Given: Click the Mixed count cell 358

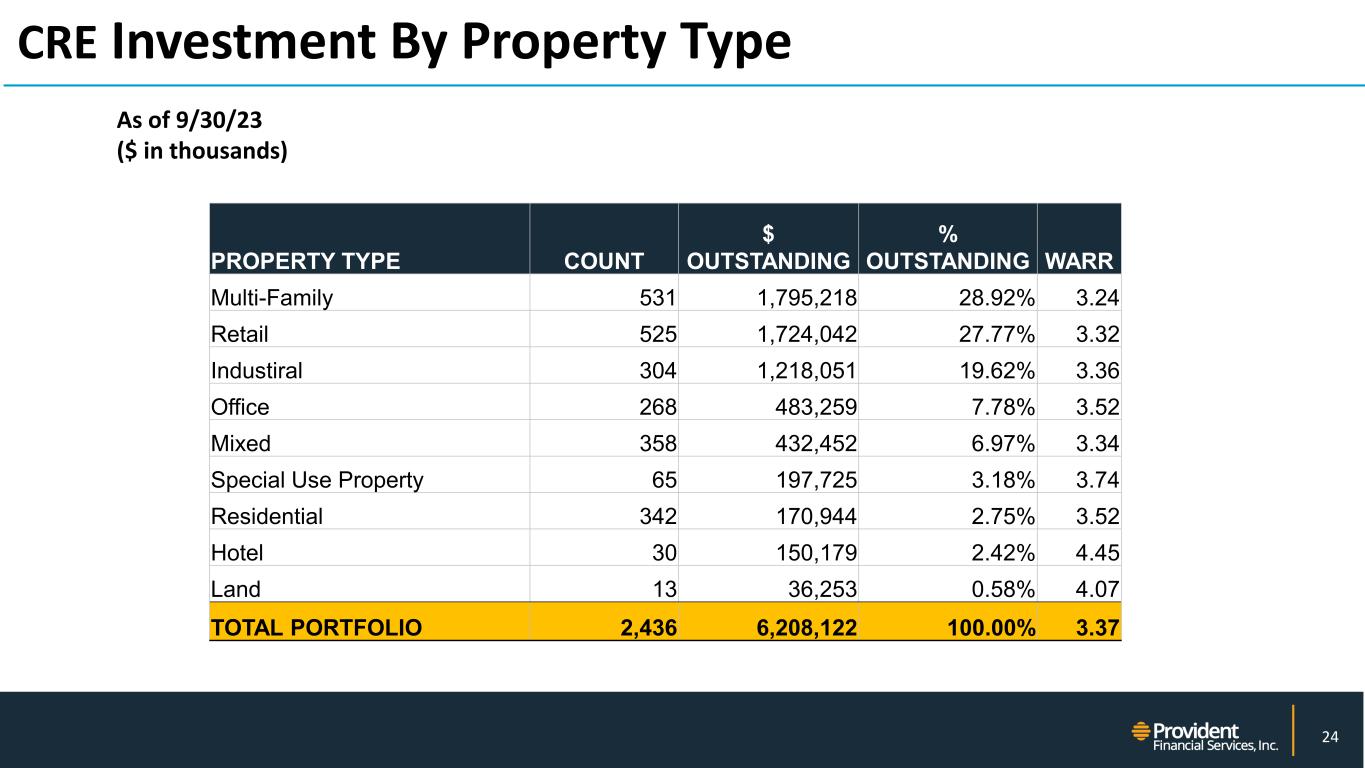Looking at the screenshot, I should 658,443.
